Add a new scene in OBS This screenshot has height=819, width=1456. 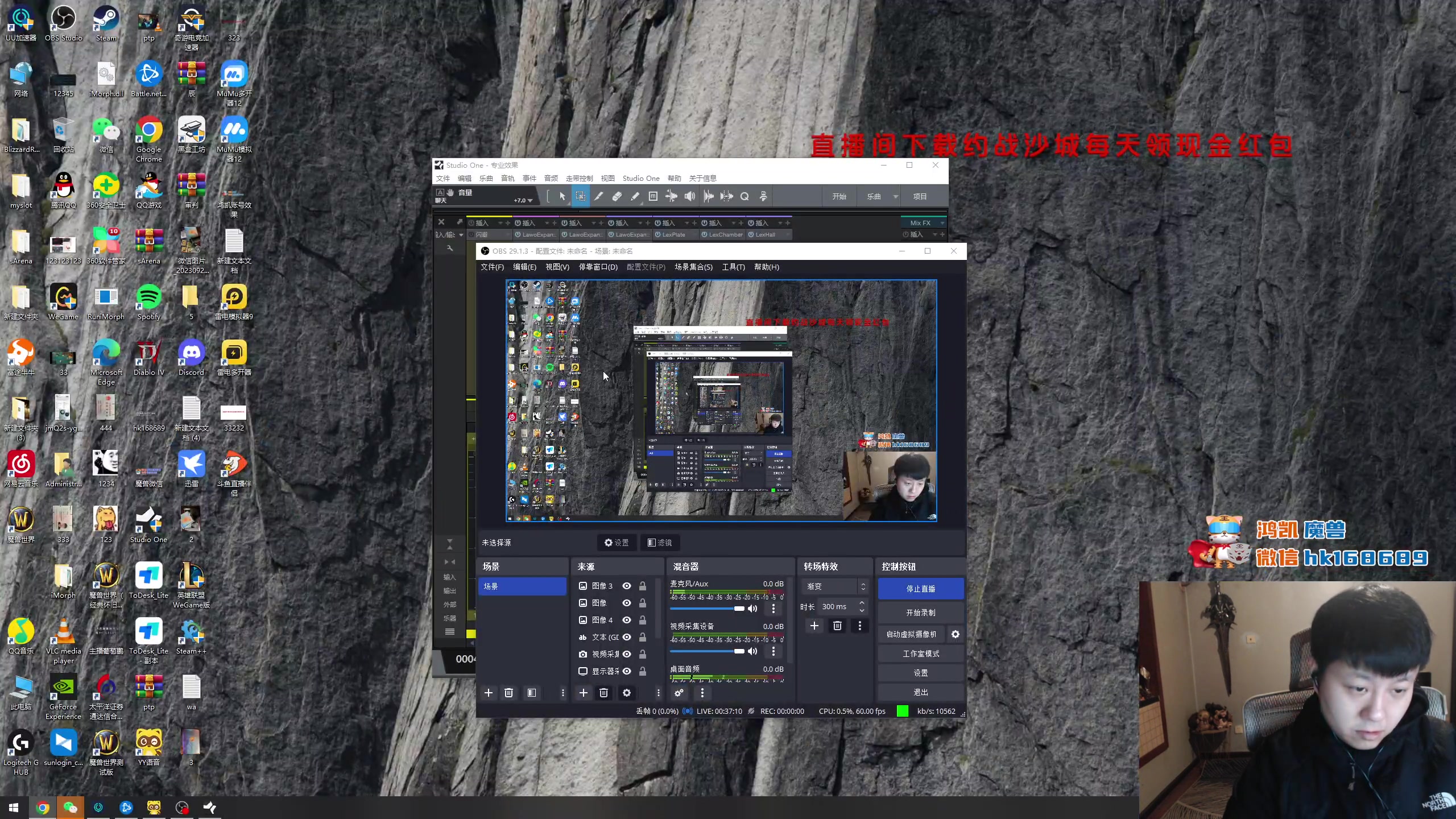point(488,693)
